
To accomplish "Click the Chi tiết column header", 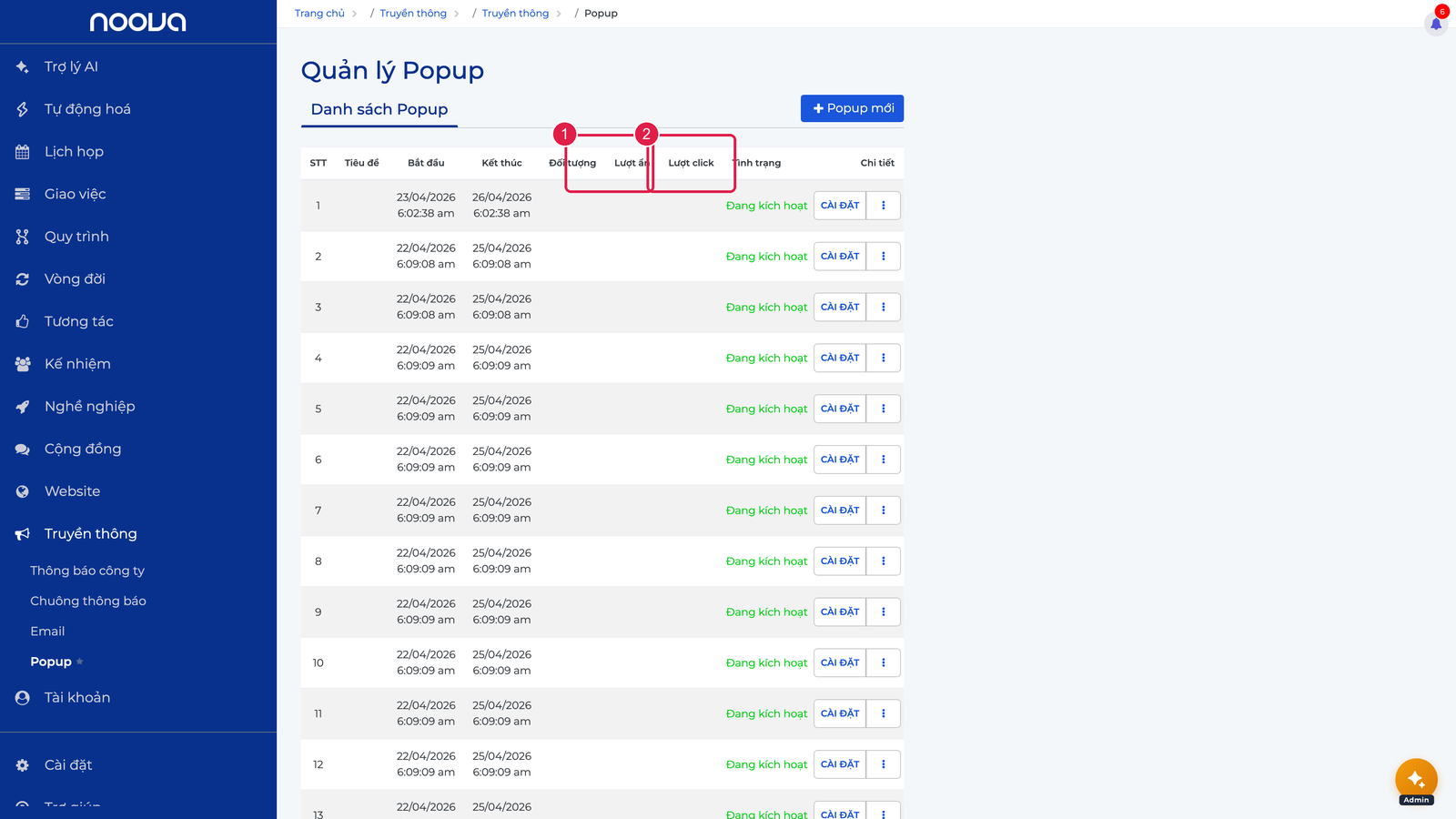I will [x=877, y=163].
